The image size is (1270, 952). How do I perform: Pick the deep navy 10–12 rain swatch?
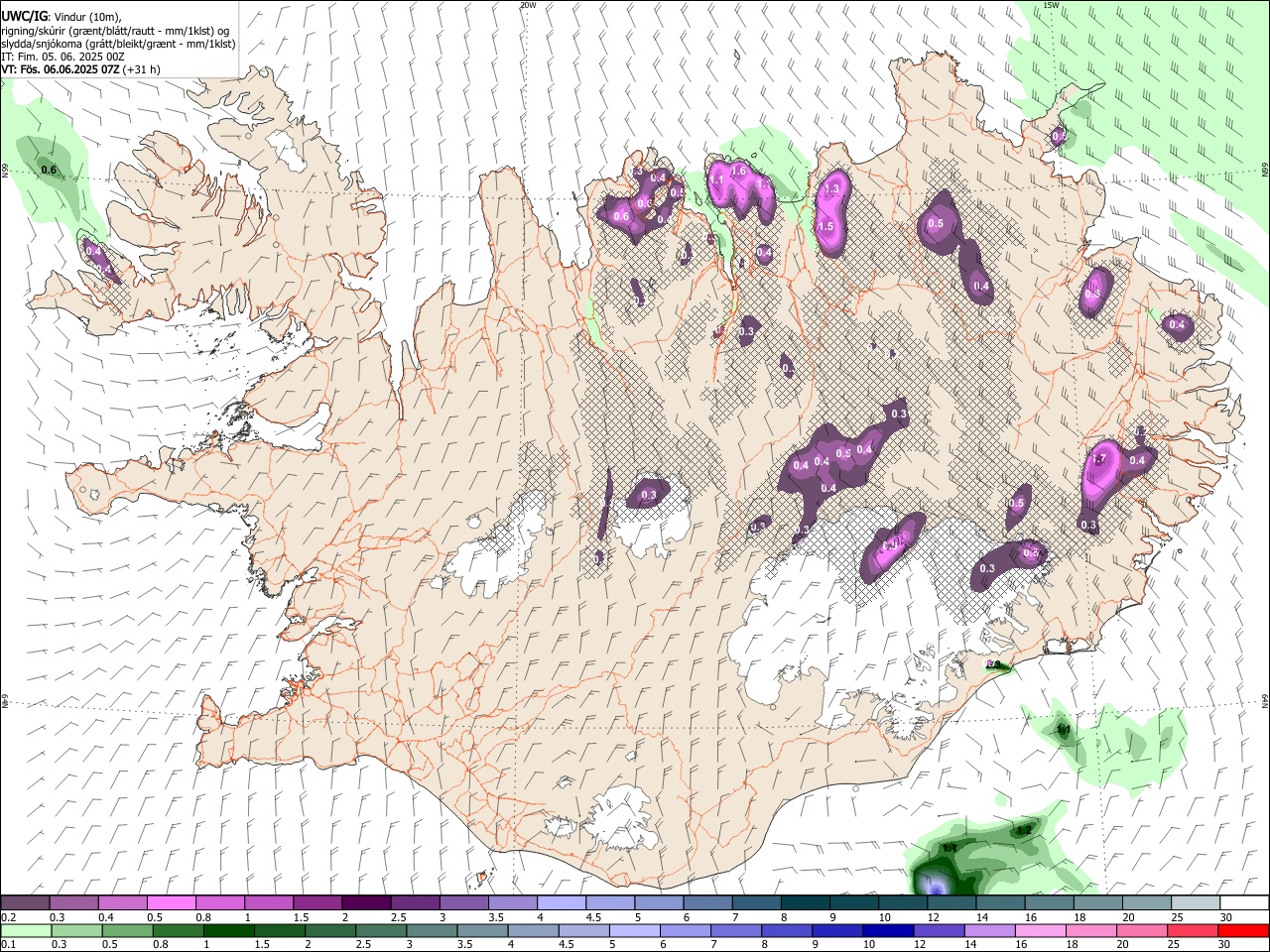pos(886,931)
